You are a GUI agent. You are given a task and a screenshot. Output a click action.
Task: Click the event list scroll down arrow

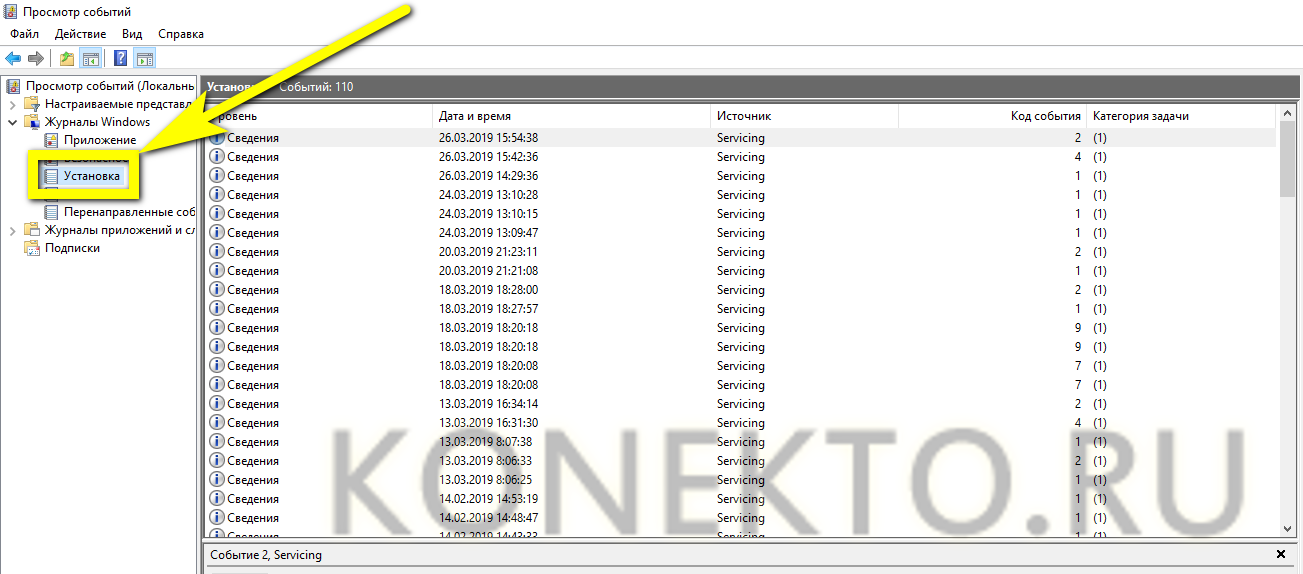click(x=1288, y=529)
